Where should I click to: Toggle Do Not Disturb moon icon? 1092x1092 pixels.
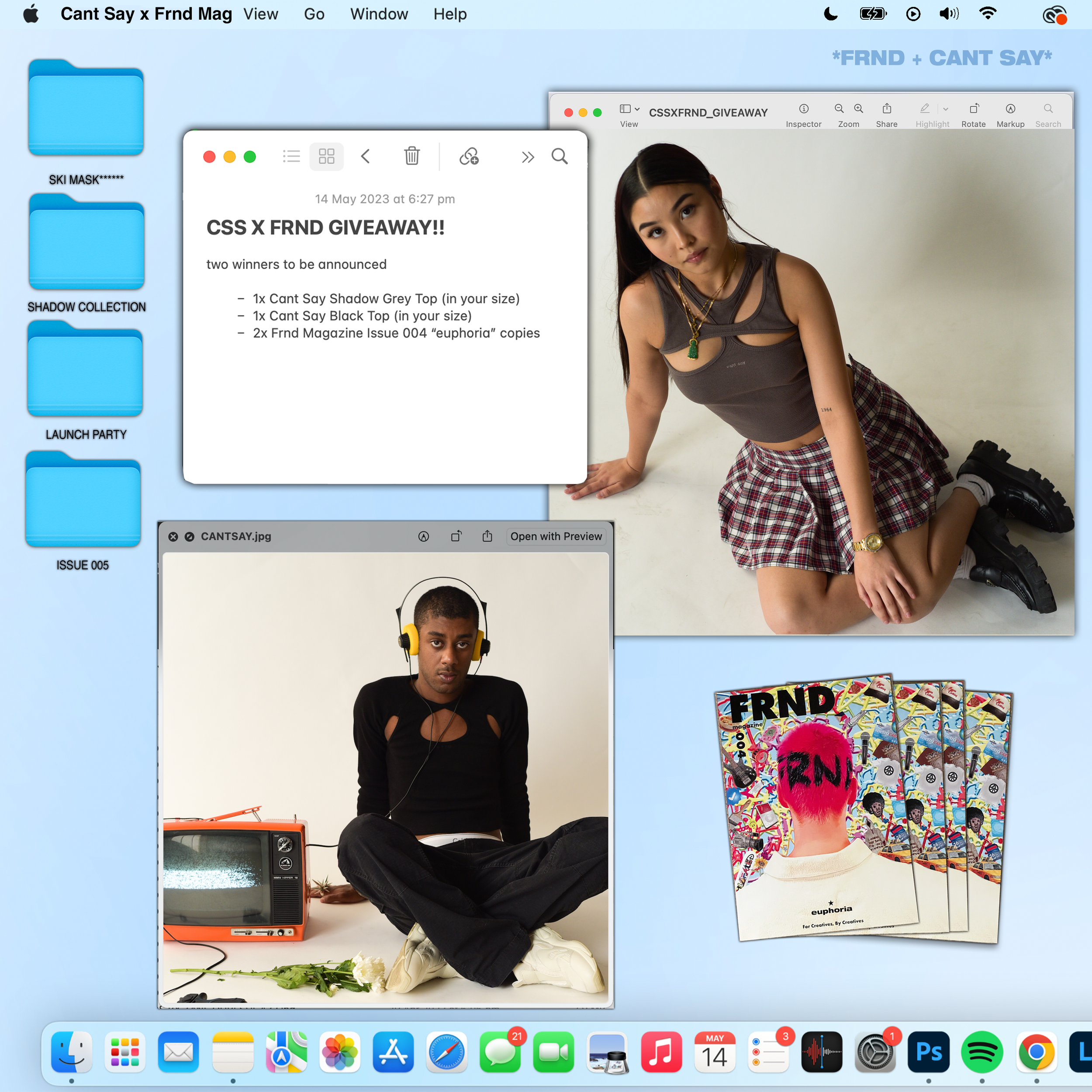(x=830, y=14)
